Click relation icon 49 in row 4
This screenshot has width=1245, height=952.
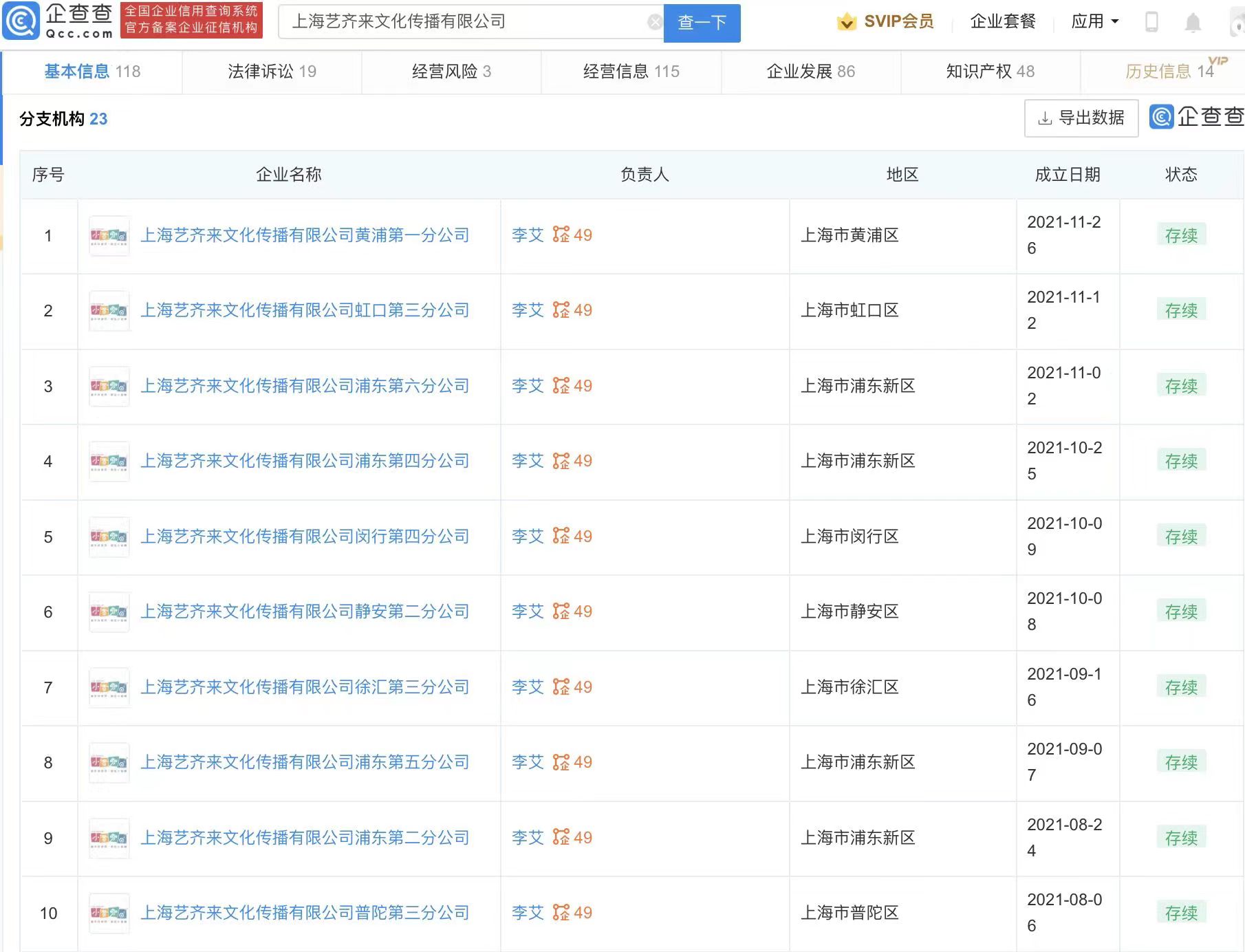pyautogui.click(x=572, y=461)
